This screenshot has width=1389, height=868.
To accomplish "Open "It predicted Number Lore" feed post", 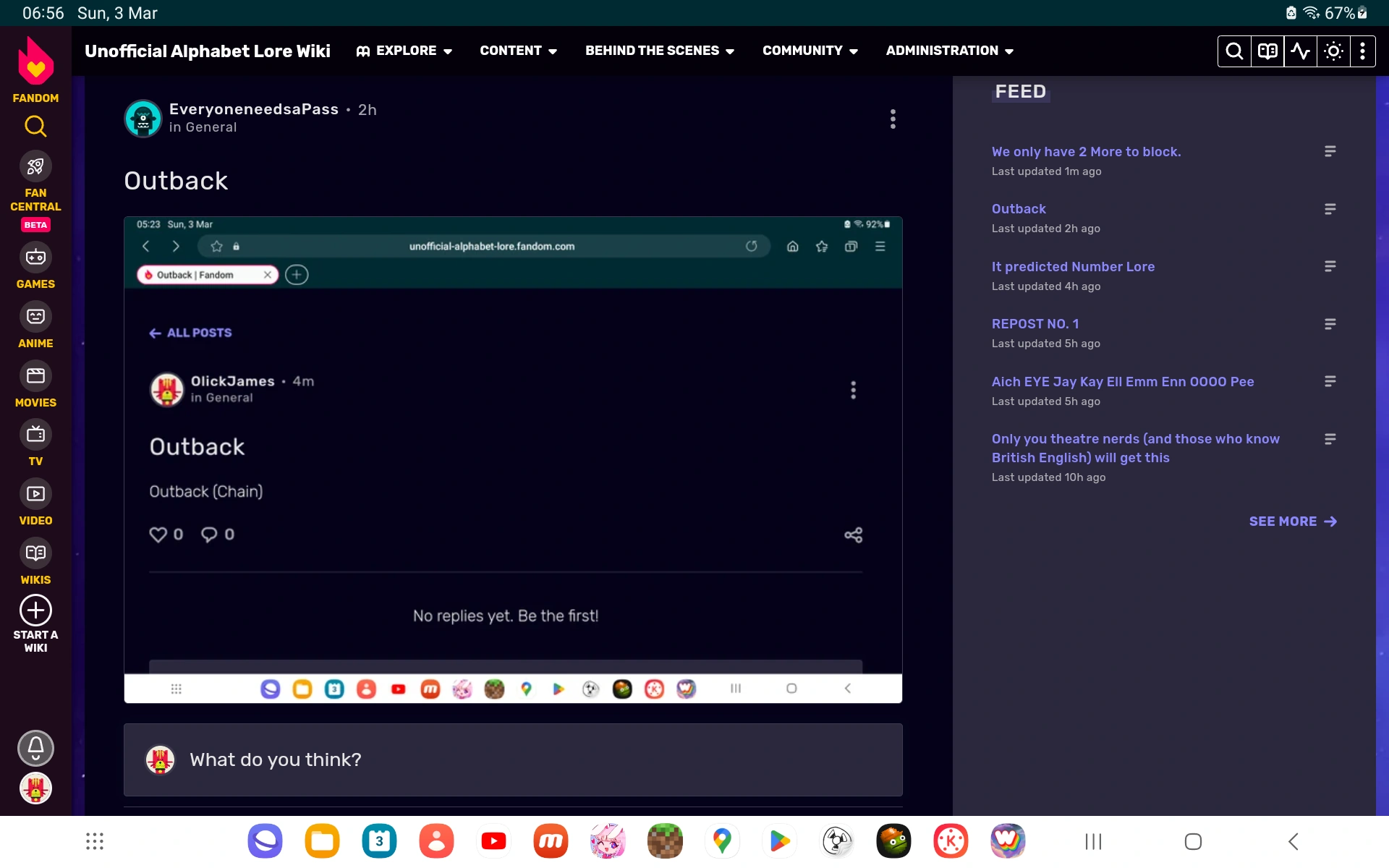I will 1072,267.
